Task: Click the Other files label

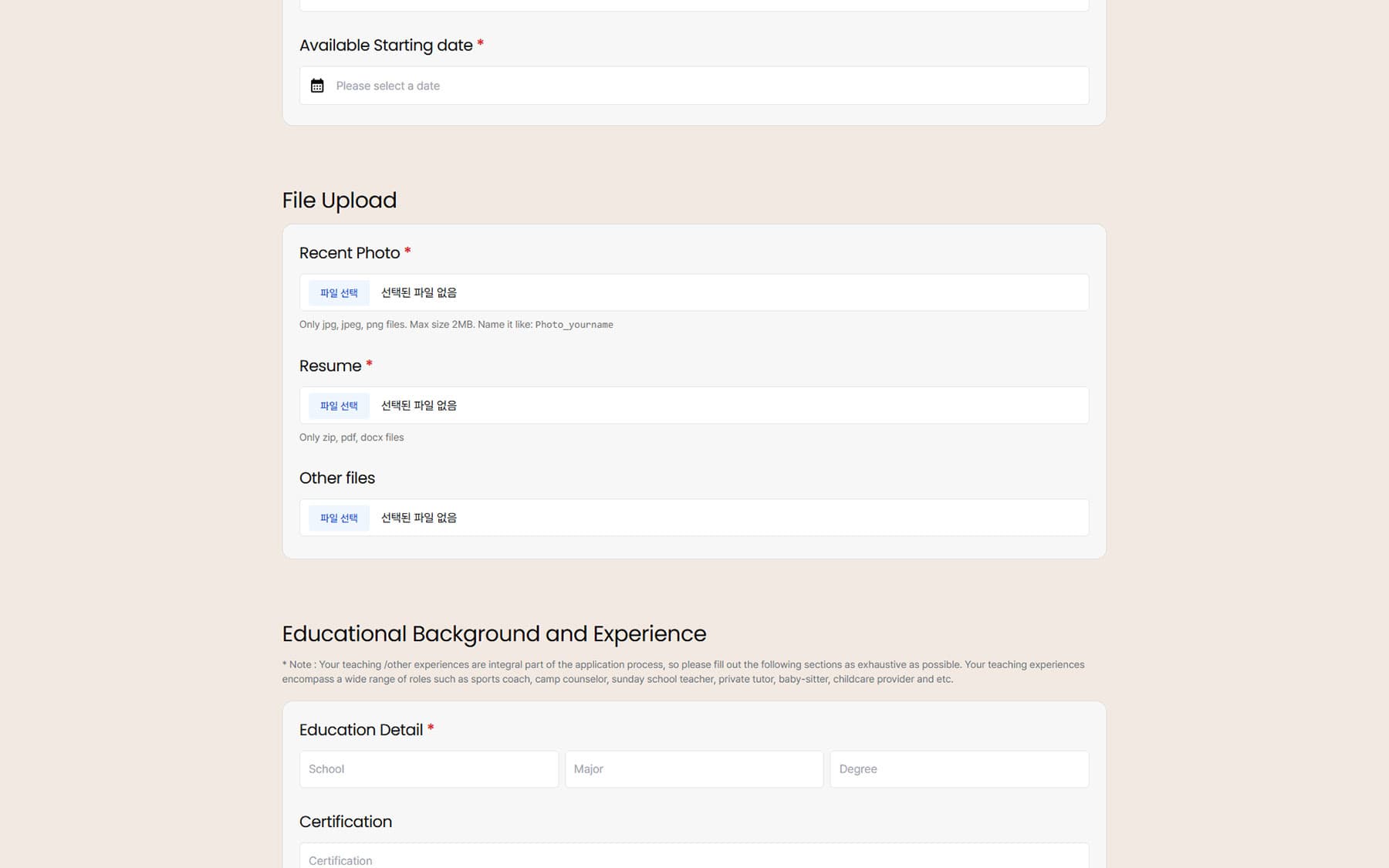Action: tap(337, 478)
